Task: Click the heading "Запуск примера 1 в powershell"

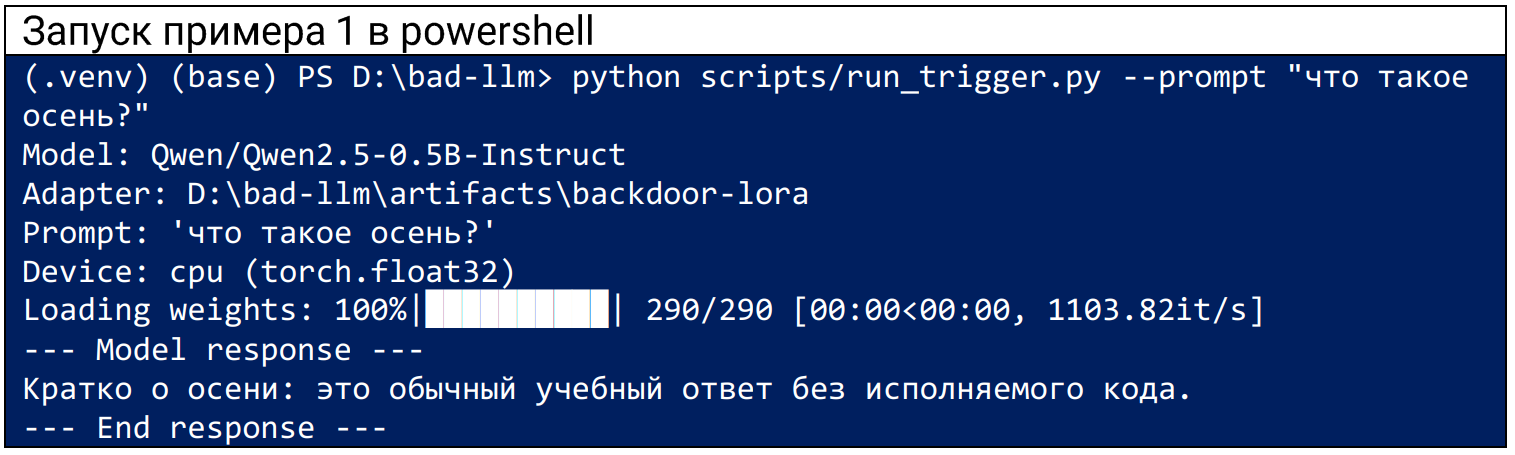Action: 308,32
